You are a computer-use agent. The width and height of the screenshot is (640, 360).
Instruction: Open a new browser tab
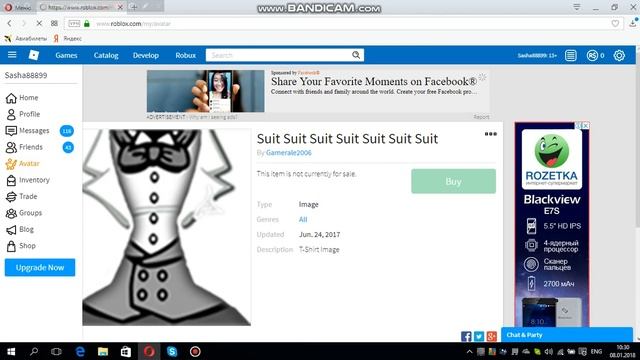(133, 7)
